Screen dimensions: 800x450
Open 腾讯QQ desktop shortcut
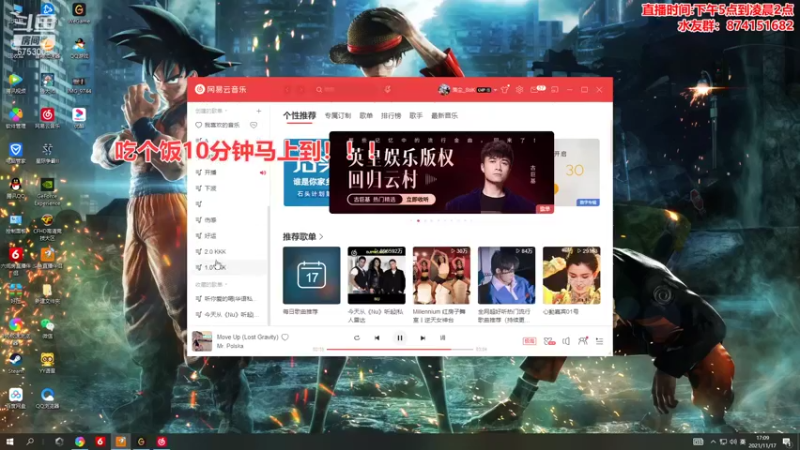point(16,188)
